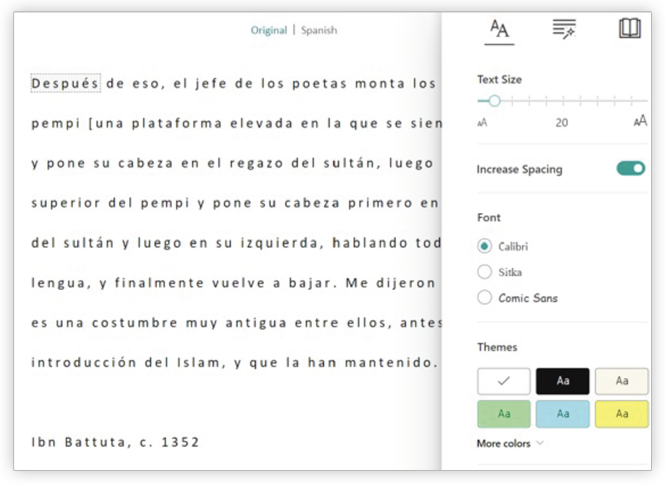Click the word Islam in the text
Screen dimensions: 666x488
coord(199,363)
